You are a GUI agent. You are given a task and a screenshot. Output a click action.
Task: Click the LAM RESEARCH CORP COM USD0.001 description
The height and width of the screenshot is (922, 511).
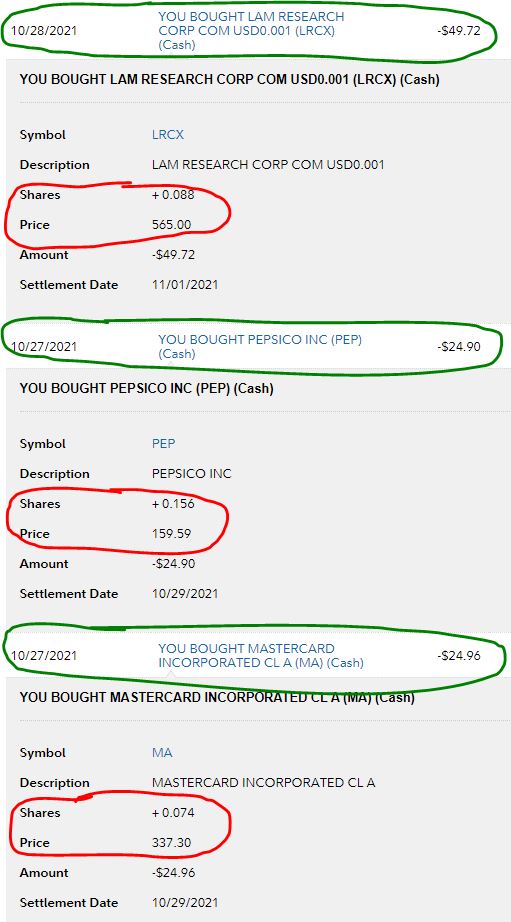[268, 165]
